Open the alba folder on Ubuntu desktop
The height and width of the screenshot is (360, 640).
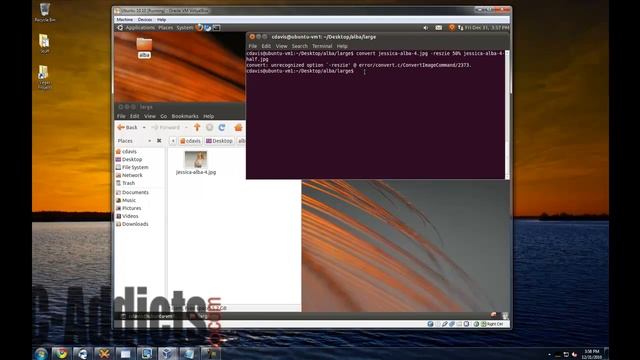coord(144,47)
